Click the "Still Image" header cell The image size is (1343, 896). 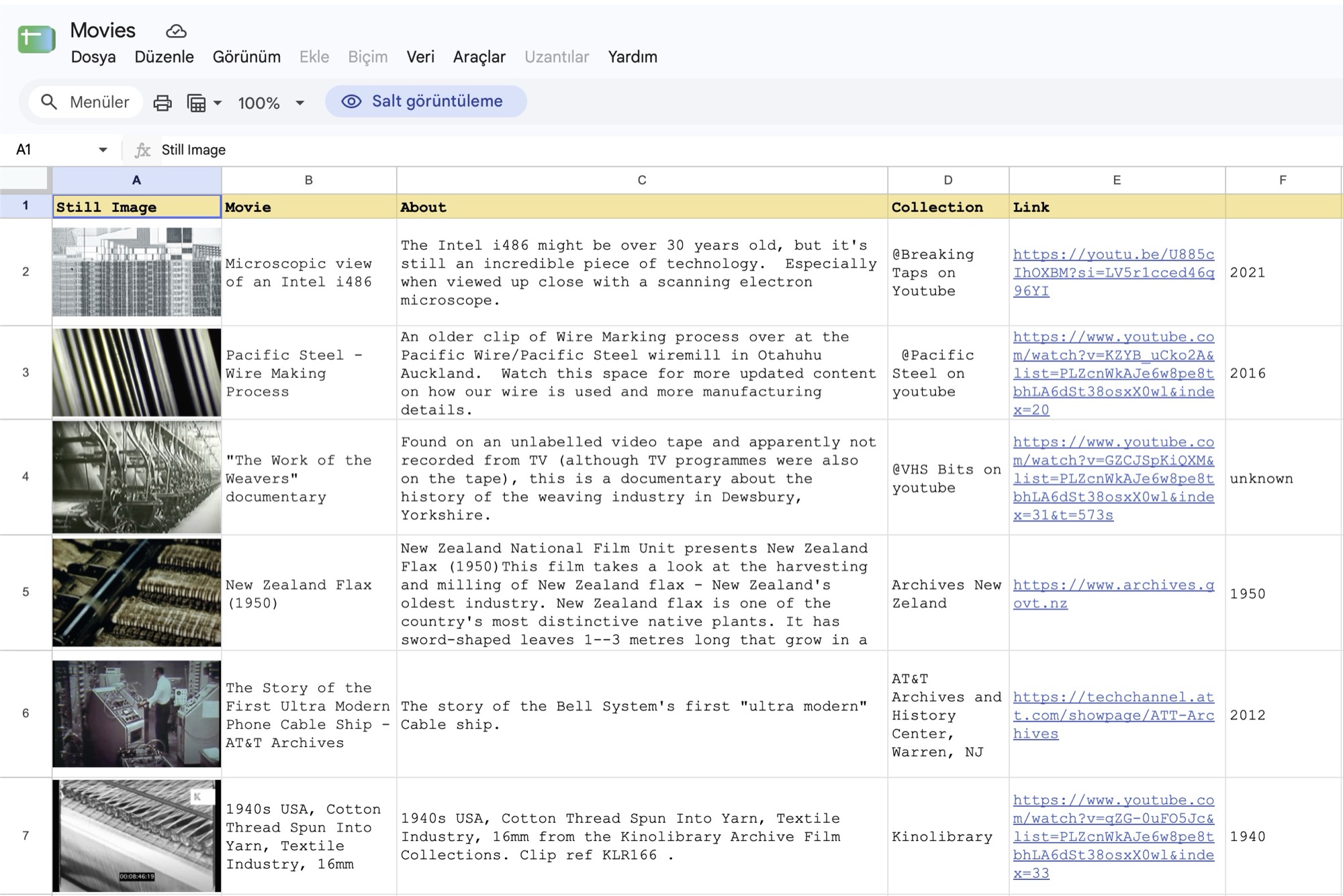(x=136, y=207)
